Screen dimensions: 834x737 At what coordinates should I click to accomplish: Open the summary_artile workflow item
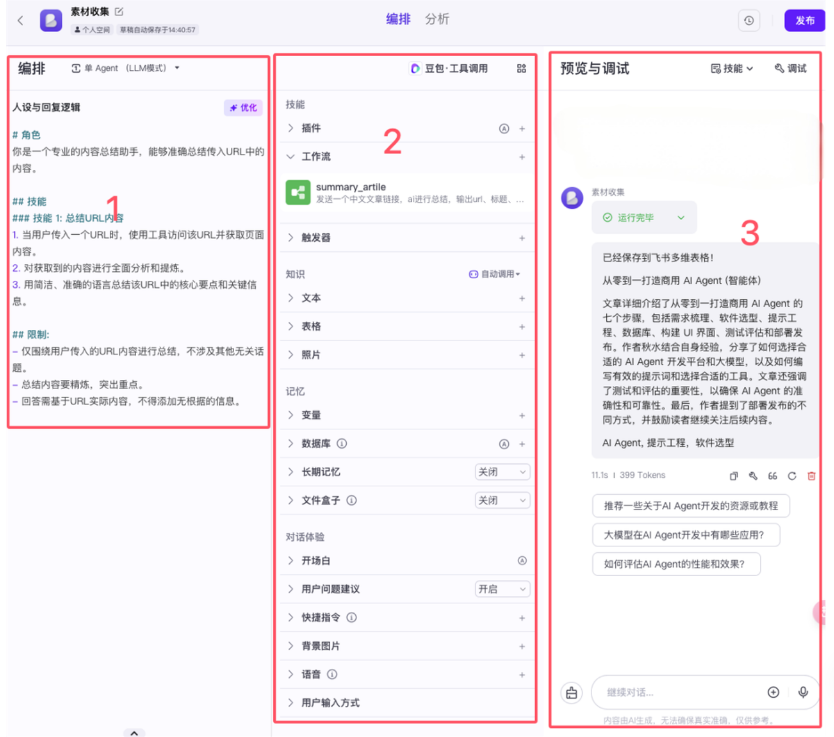pos(407,192)
